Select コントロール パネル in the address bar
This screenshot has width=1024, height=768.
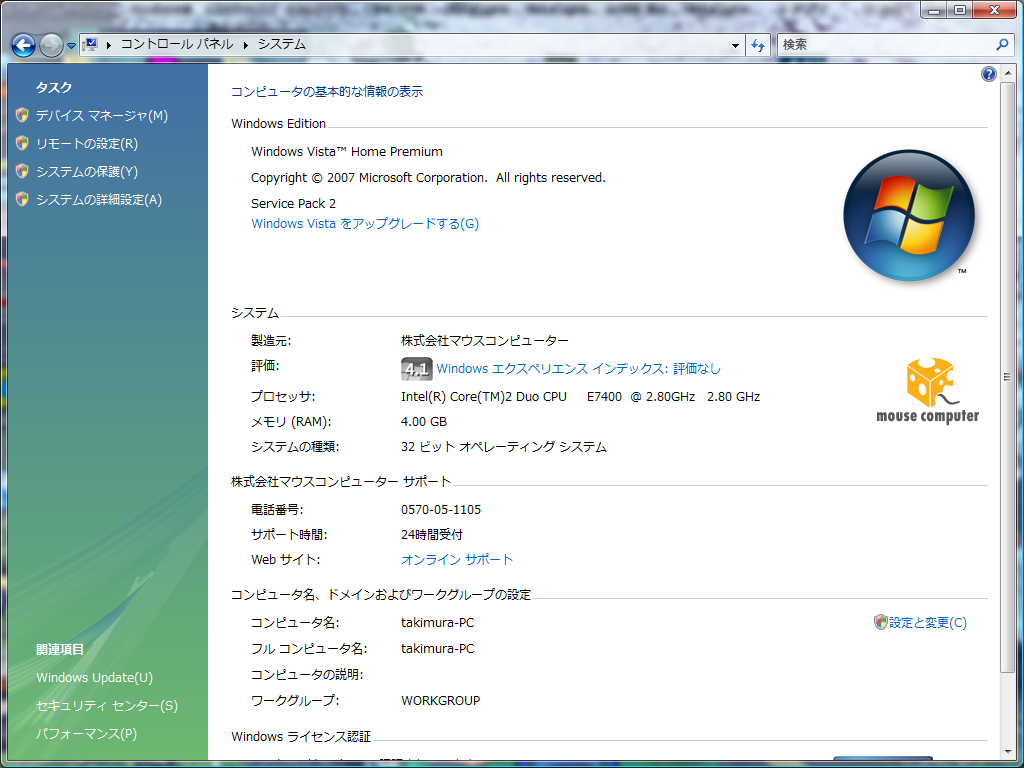[x=177, y=44]
